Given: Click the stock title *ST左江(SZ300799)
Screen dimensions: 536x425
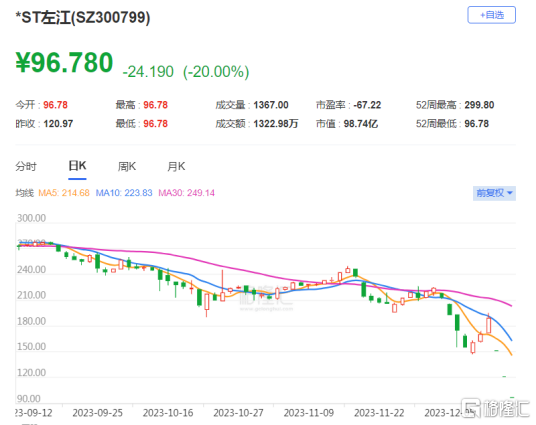Looking at the screenshot, I should [x=83, y=17].
